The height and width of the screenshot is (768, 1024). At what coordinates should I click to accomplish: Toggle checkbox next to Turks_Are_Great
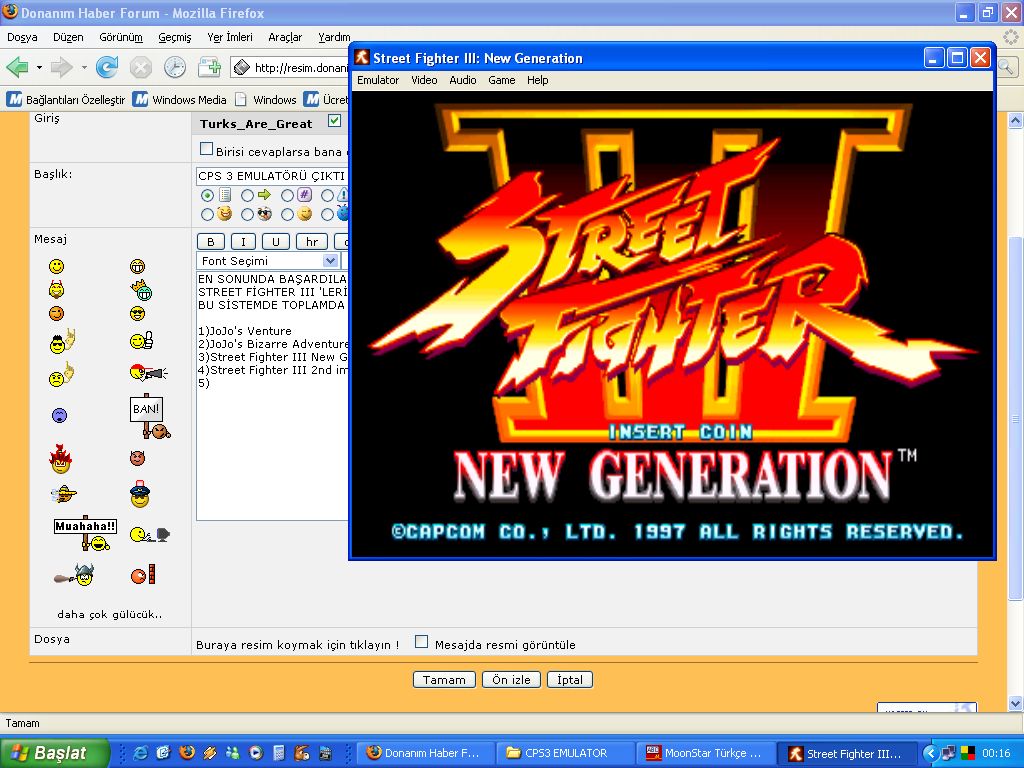[334, 121]
